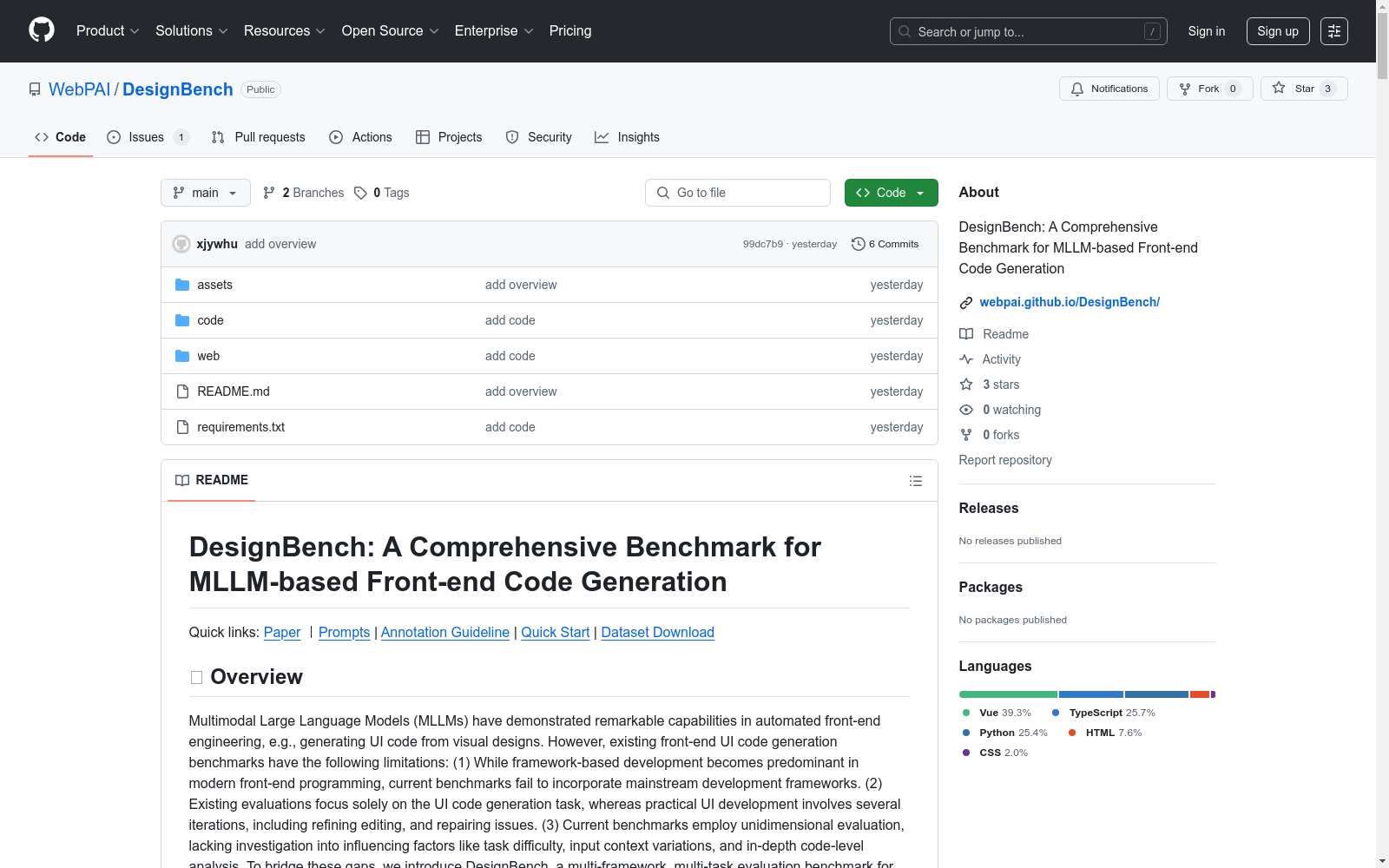Screen dimensions: 1389x868
Task: Open the green Code dropdown button
Action: 891,193
